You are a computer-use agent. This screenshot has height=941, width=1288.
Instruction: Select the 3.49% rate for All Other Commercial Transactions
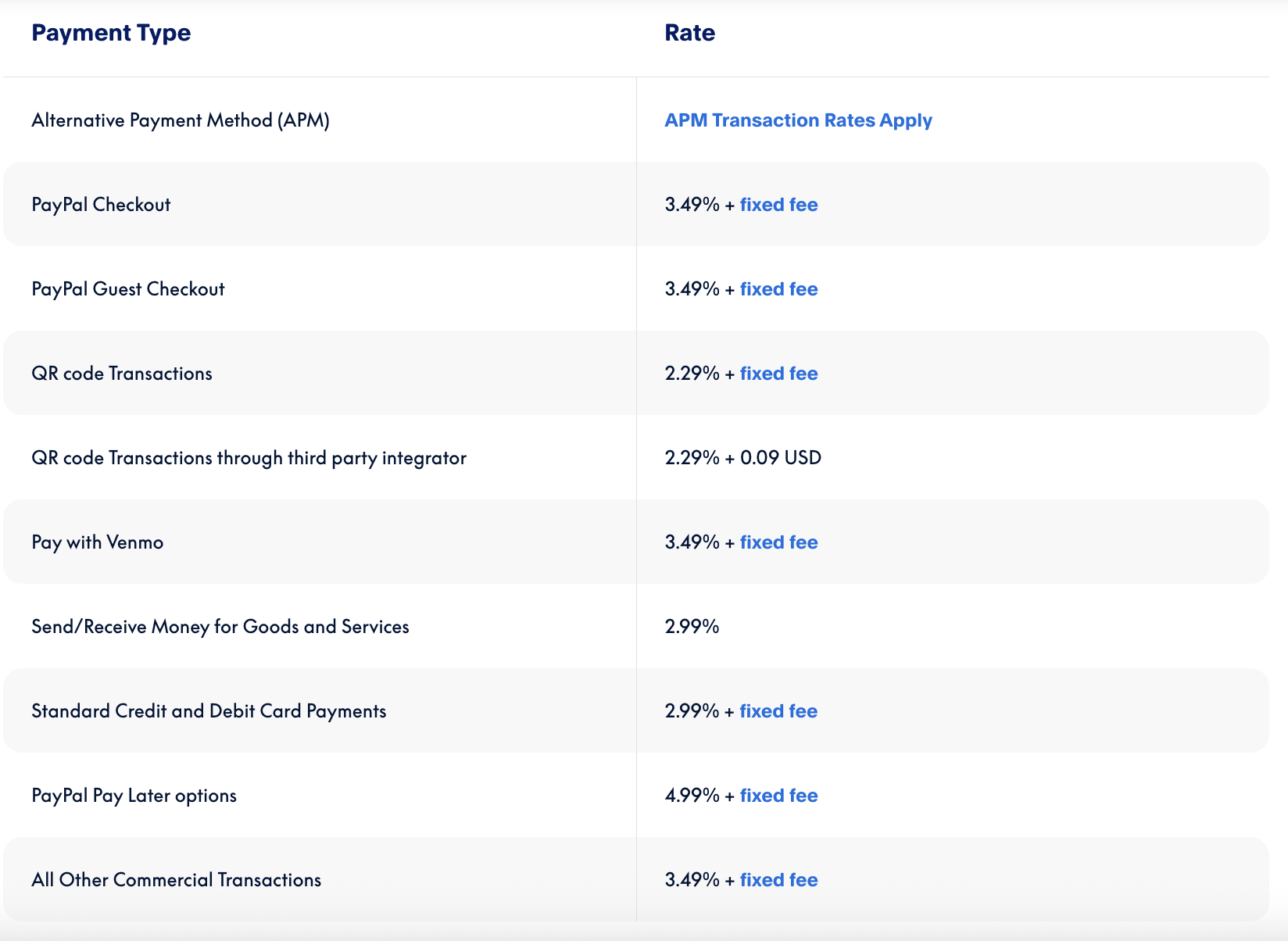[692, 880]
